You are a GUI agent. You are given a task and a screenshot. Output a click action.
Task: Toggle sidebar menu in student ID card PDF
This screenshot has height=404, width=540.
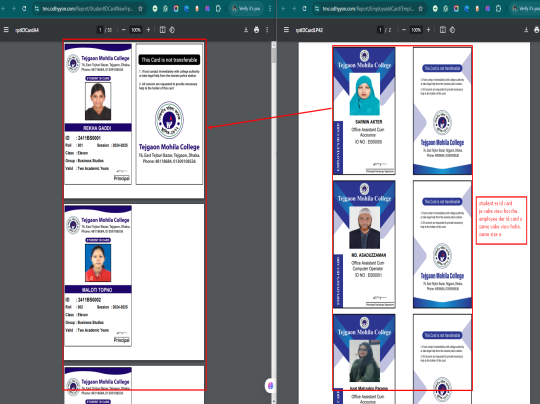pyautogui.click(x=6, y=30)
